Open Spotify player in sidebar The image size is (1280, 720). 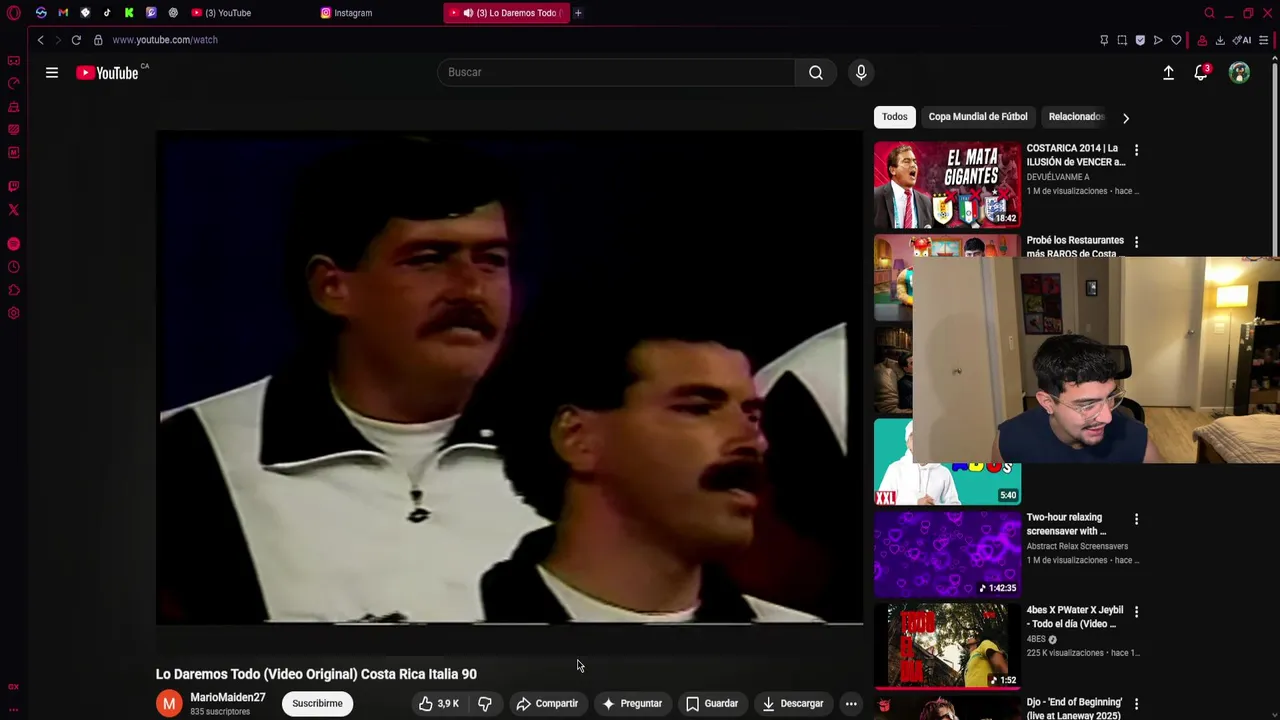tap(14, 244)
